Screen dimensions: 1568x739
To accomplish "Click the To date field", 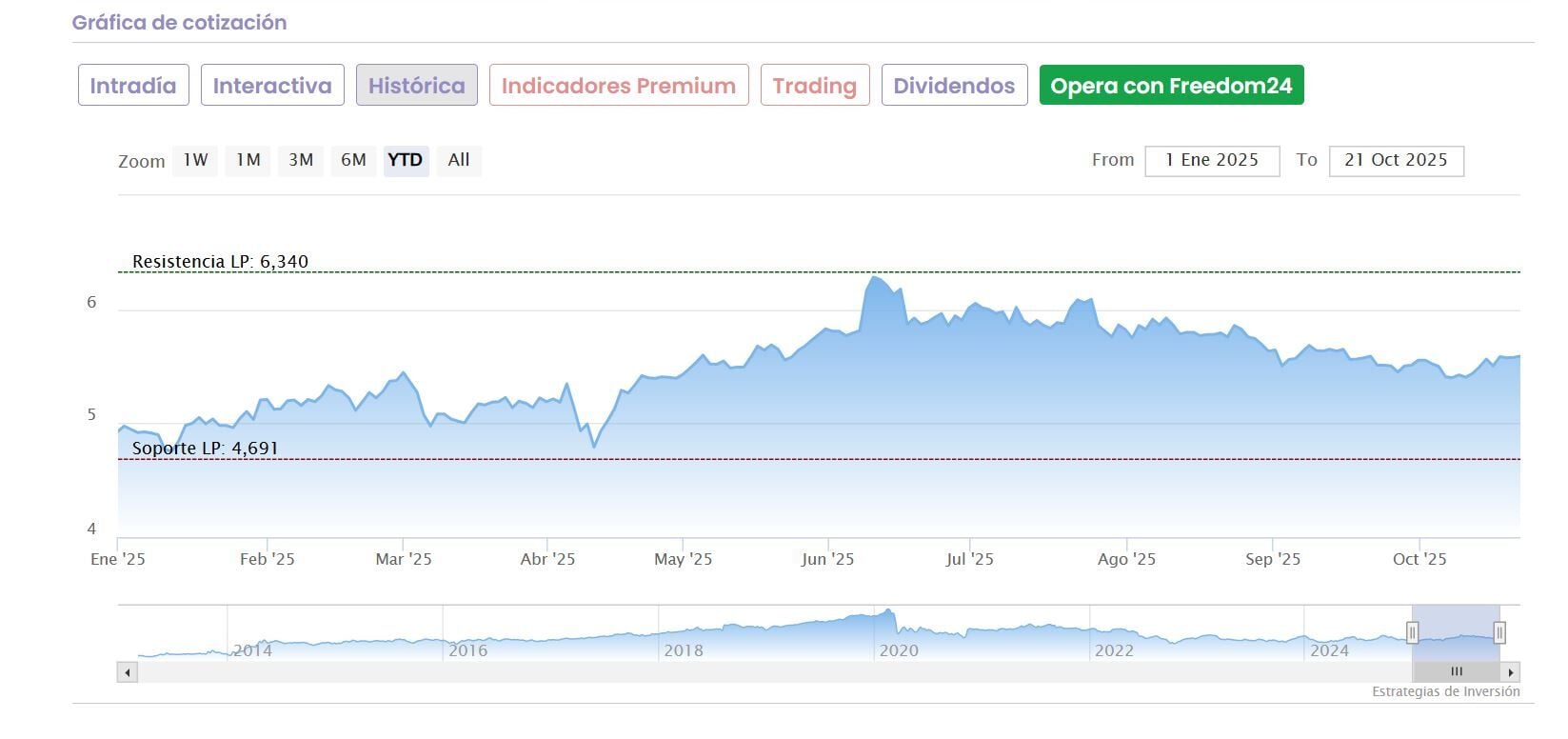I will (x=1396, y=161).
